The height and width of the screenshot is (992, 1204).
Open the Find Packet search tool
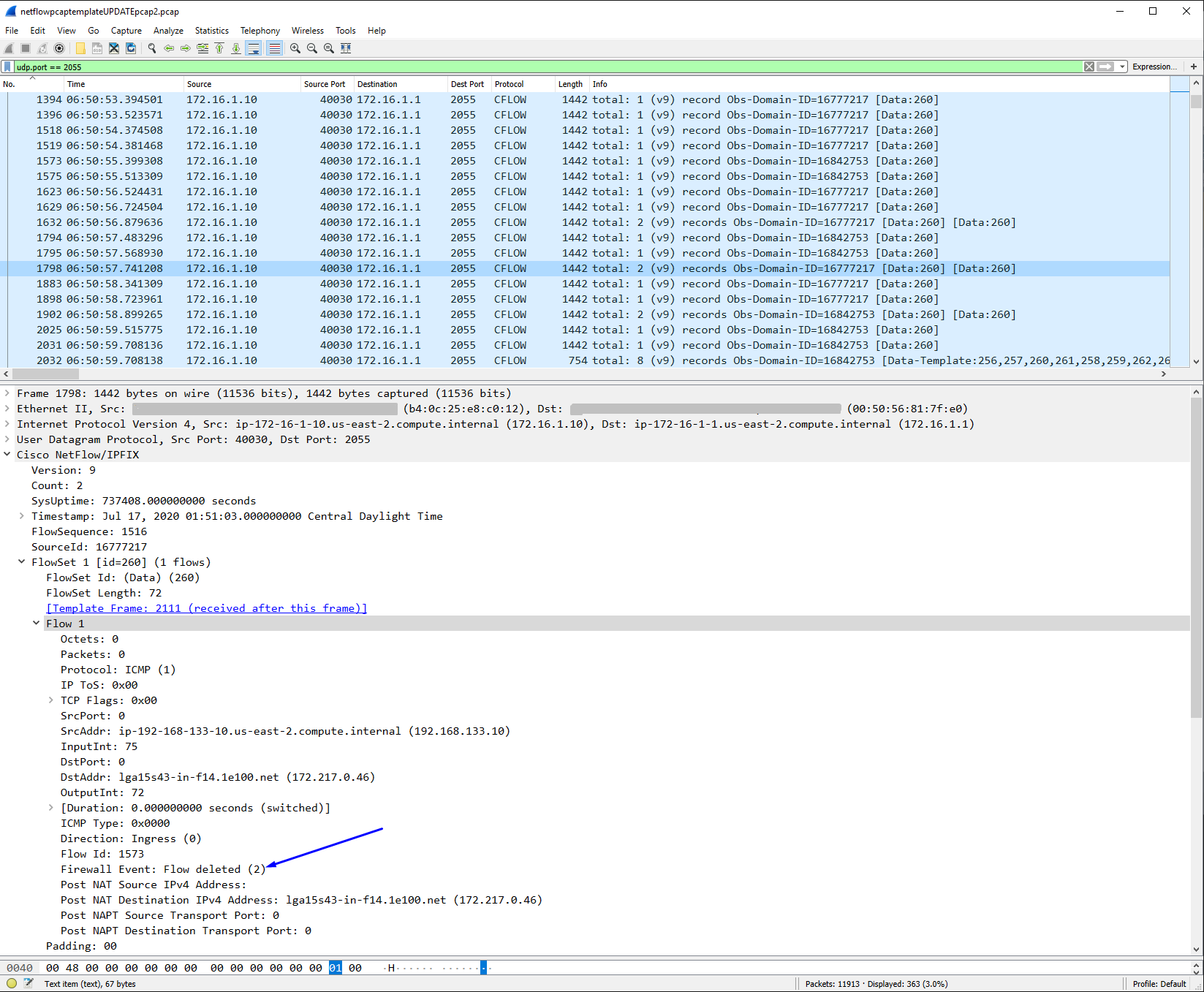[151, 48]
